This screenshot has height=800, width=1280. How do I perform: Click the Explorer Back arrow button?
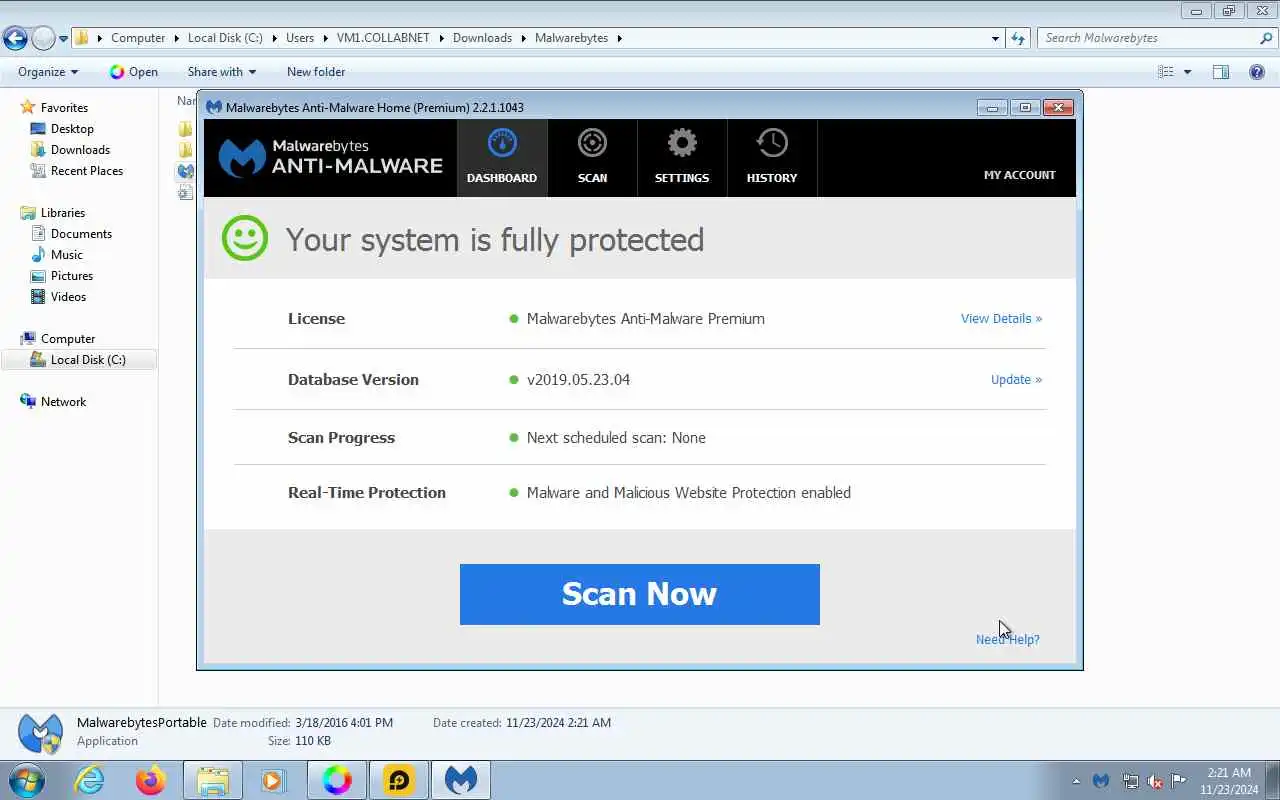[x=15, y=38]
